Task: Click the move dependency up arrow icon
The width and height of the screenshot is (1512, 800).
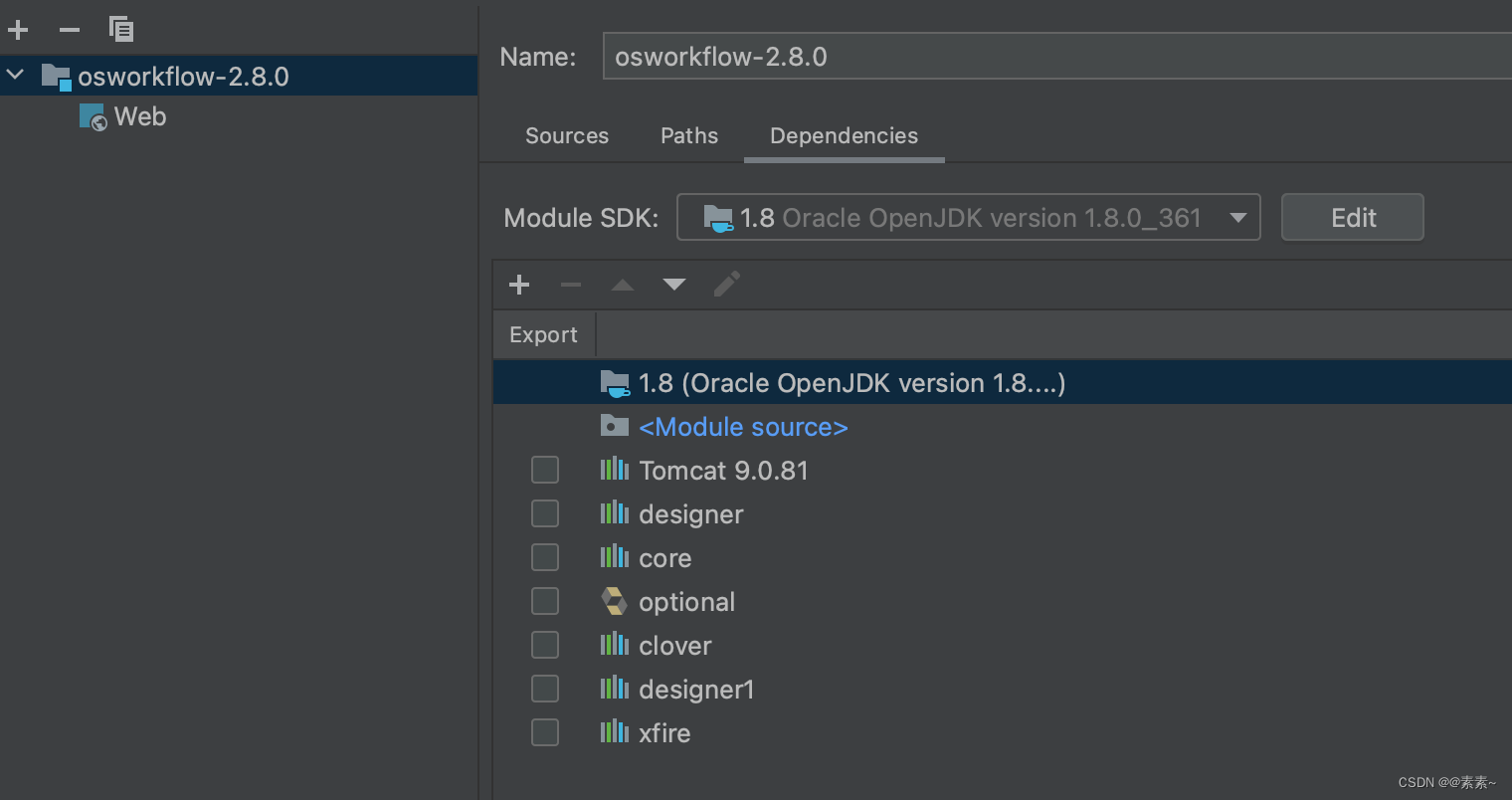Action: 622,285
